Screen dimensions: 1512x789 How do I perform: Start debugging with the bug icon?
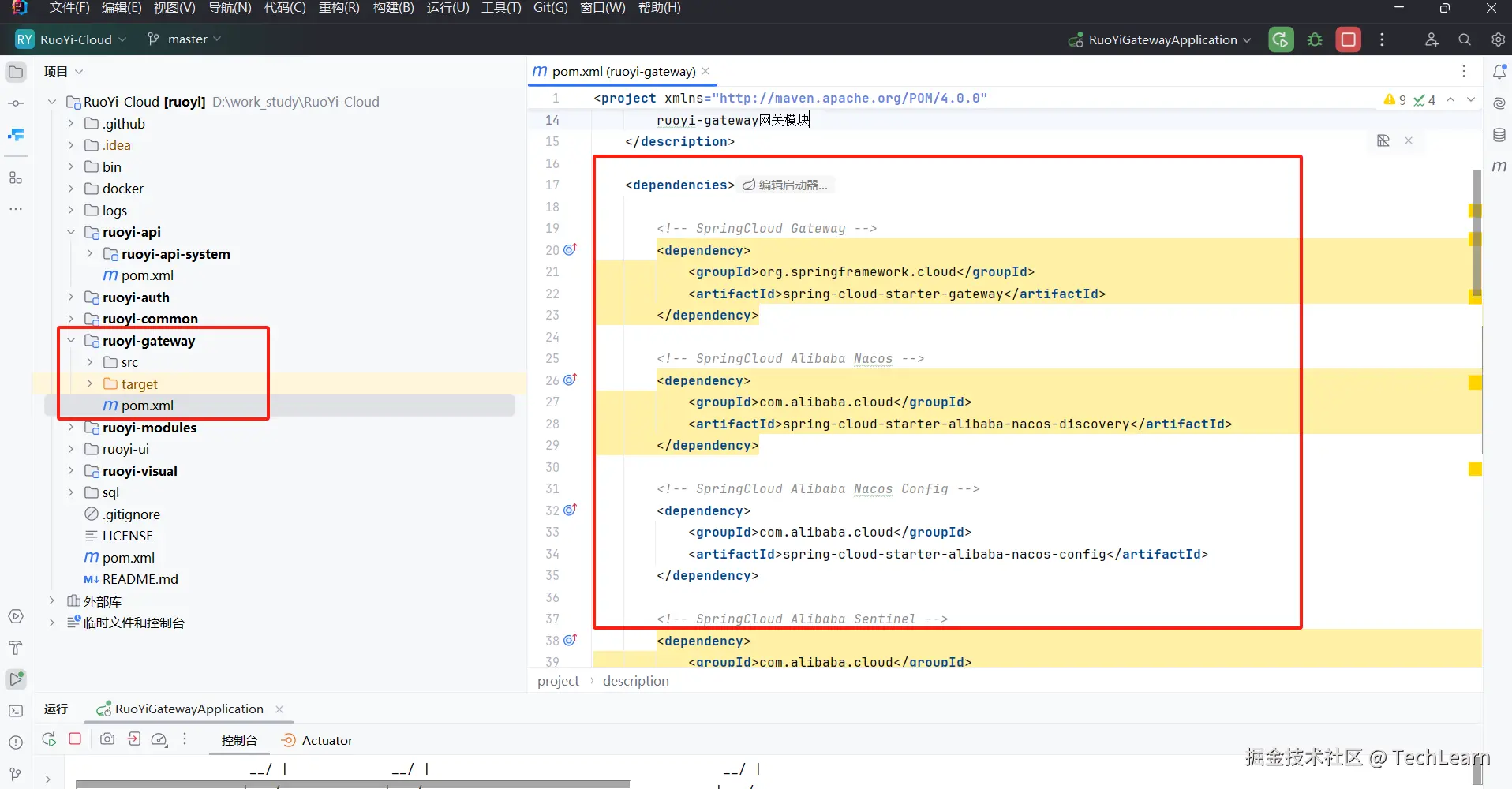pos(1315,39)
